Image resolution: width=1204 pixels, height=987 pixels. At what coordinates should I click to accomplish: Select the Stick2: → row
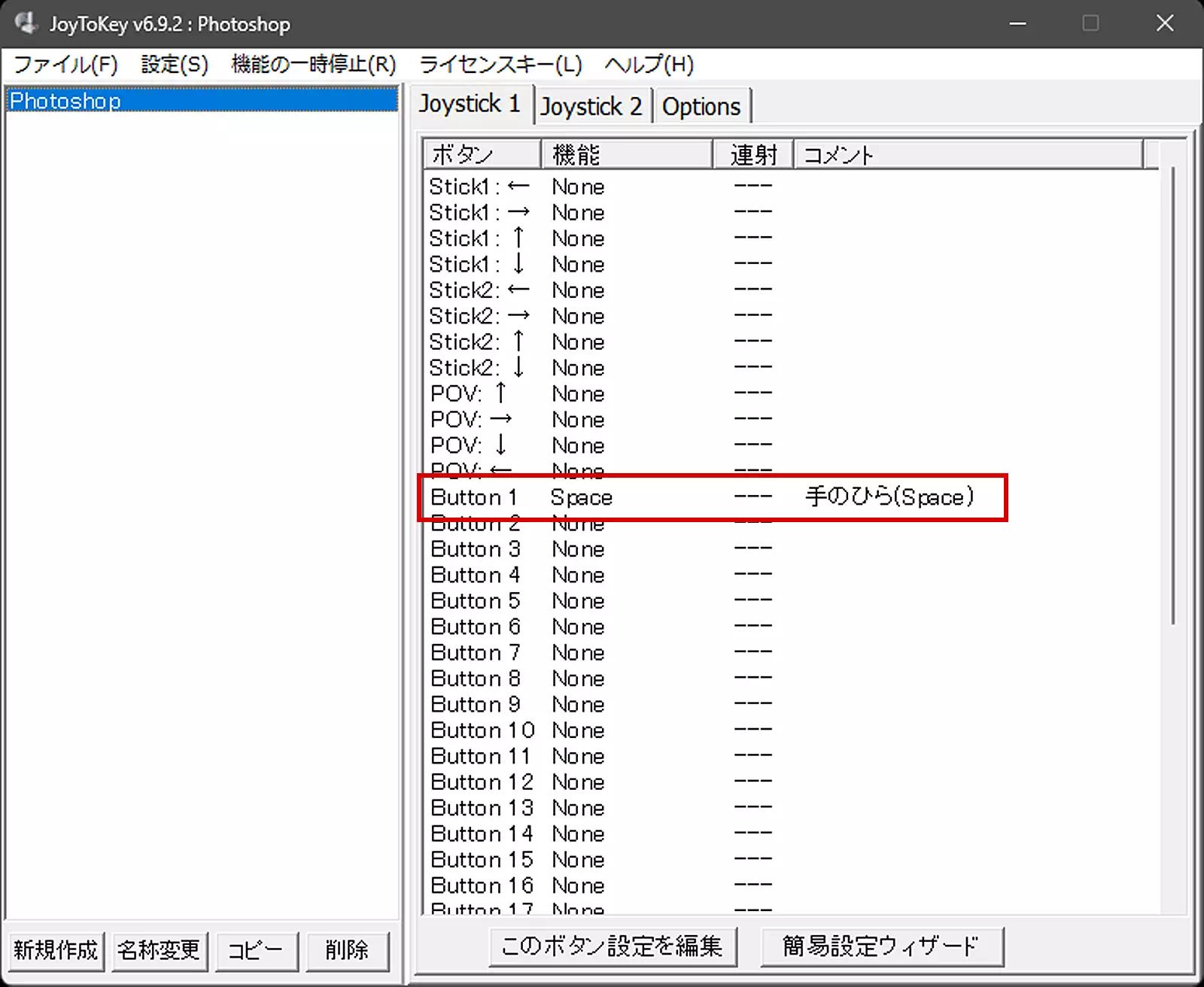(x=790, y=316)
